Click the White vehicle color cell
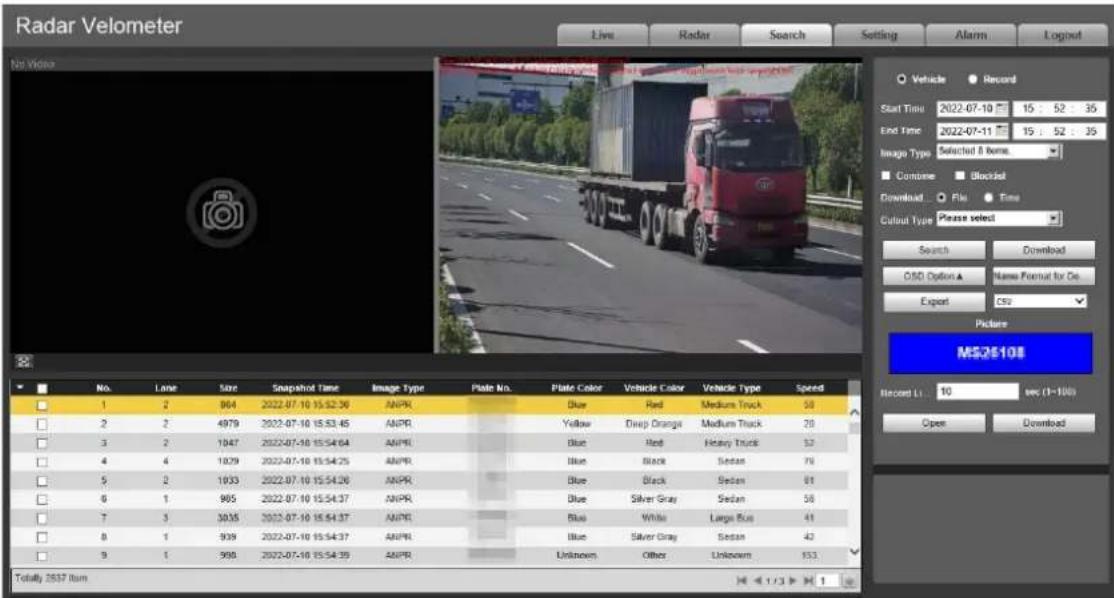Image resolution: width=1114 pixels, height=598 pixels. pos(654,518)
